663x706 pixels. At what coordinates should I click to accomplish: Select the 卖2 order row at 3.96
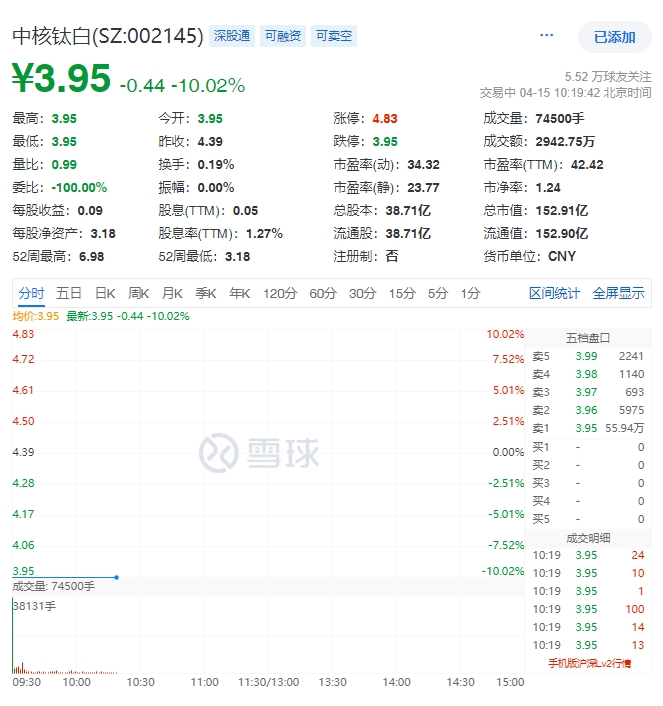(x=588, y=410)
